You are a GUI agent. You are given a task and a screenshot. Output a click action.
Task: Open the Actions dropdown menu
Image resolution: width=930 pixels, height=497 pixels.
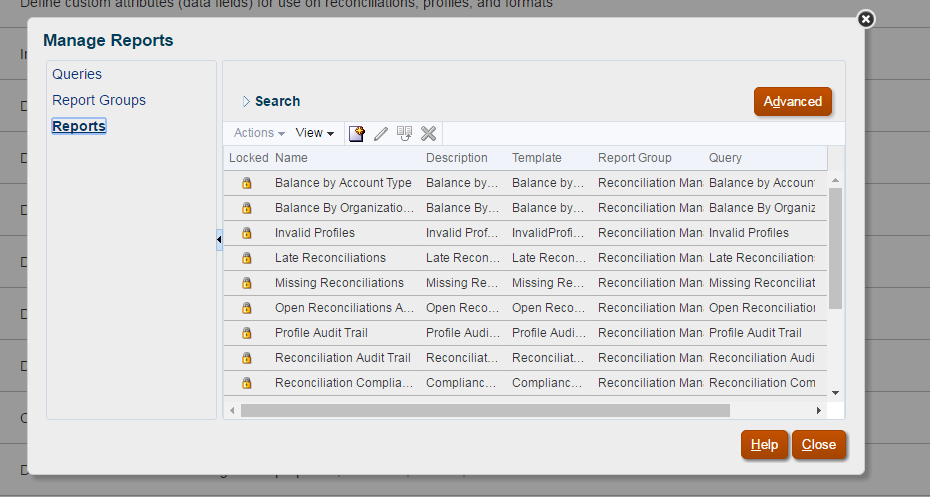pos(259,133)
